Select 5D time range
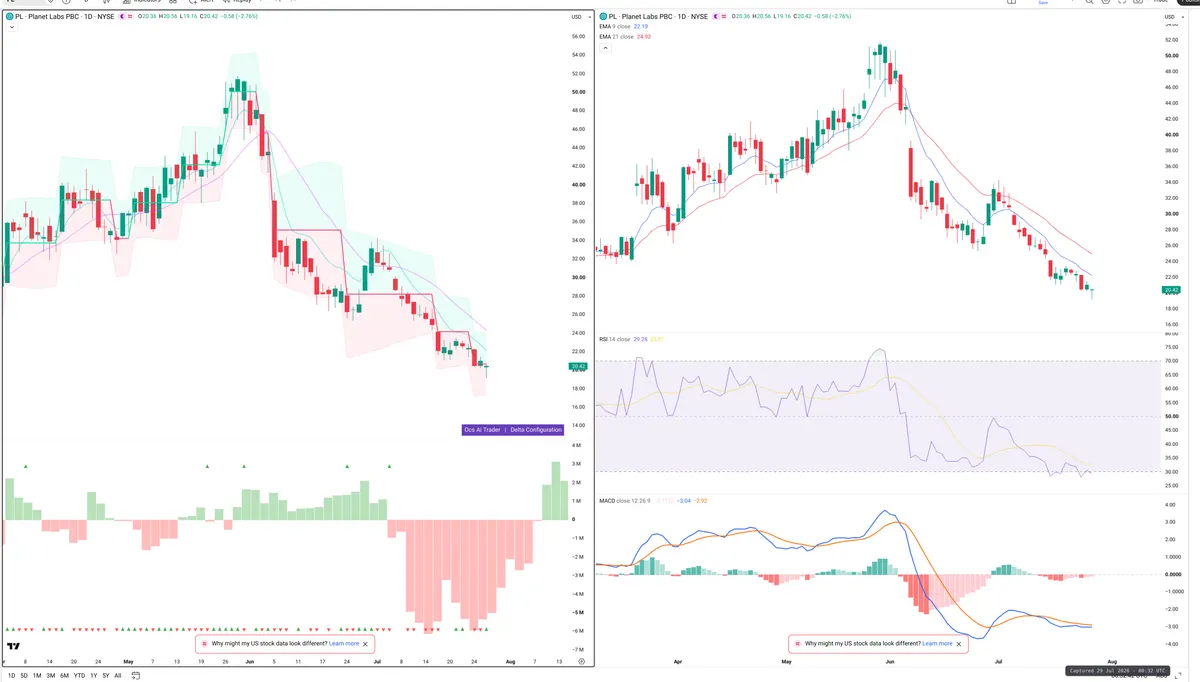Image resolution: width=1200 pixels, height=682 pixels. [24, 676]
